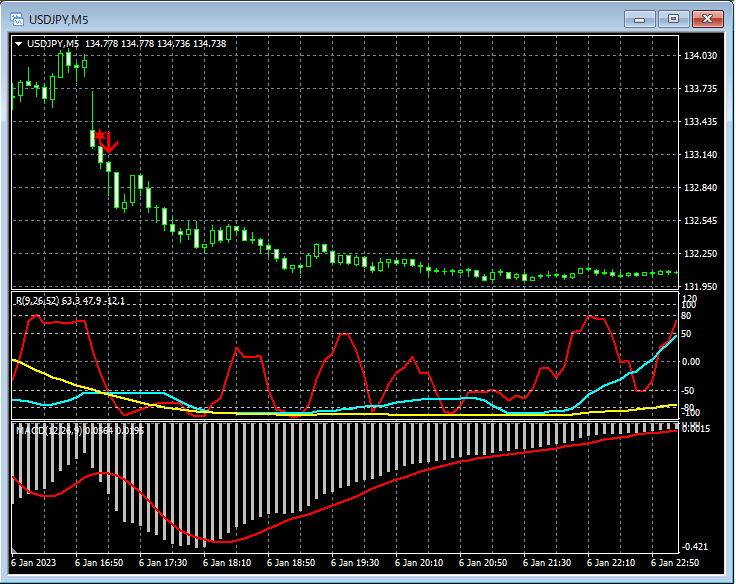
Task: Click the 6 Jan 20:50 time axis label
Action: [x=483, y=562]
